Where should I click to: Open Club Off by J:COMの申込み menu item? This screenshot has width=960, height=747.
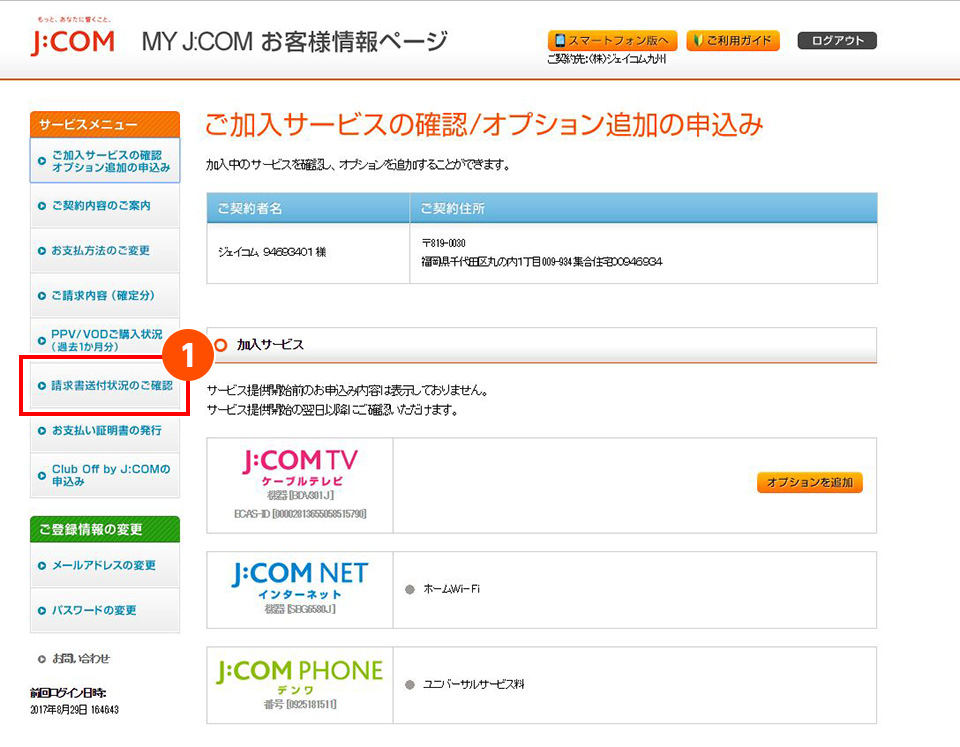coord(105,475)
